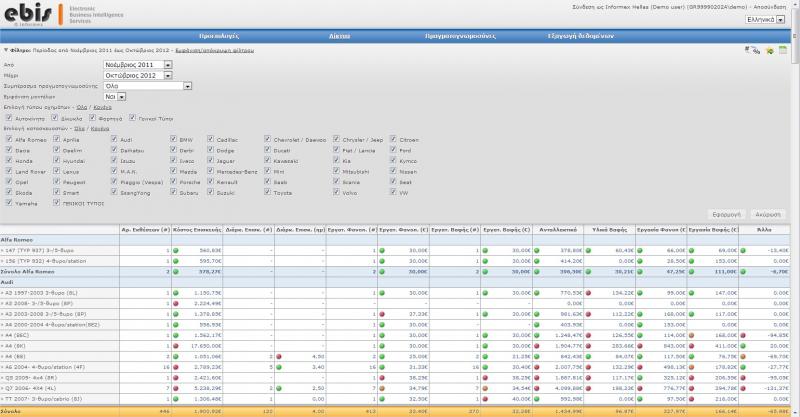Open the Ελληνικά language dropdown
Screen dimensions: 800x417
tap(765, 19)
